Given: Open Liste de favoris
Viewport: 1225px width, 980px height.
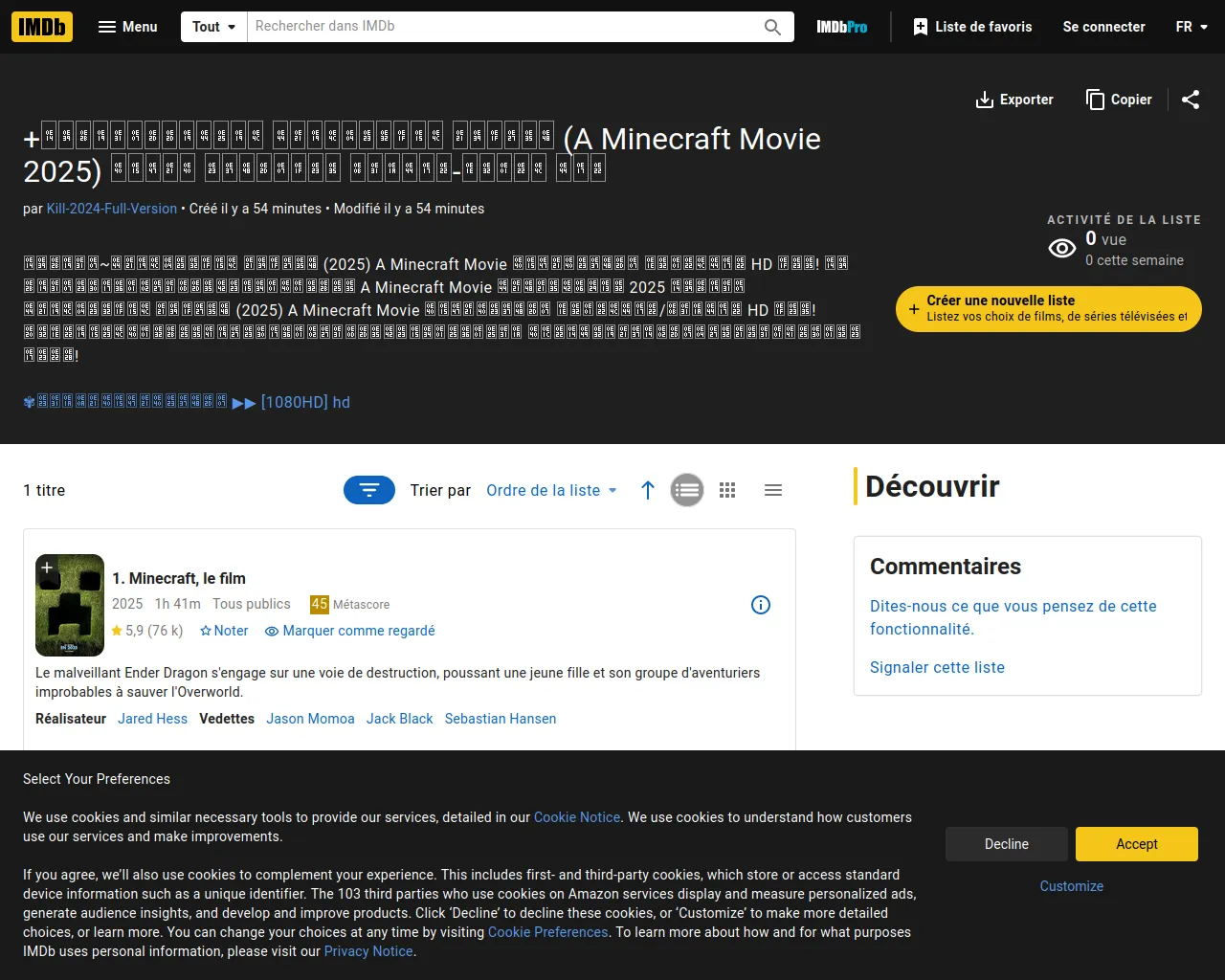Looking at the screenshot, I should click(x=972, y=27).
